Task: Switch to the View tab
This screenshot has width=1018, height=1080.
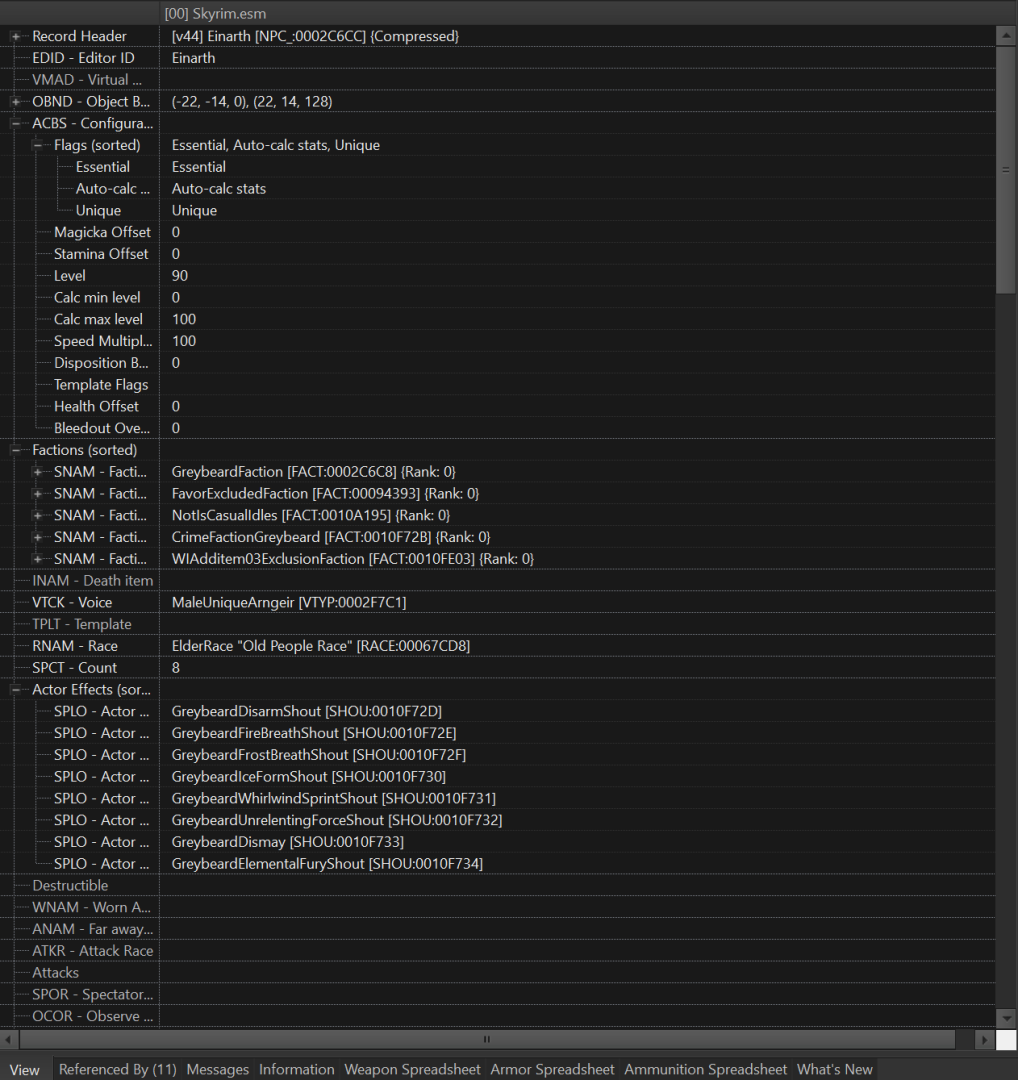Action: 25,1069
